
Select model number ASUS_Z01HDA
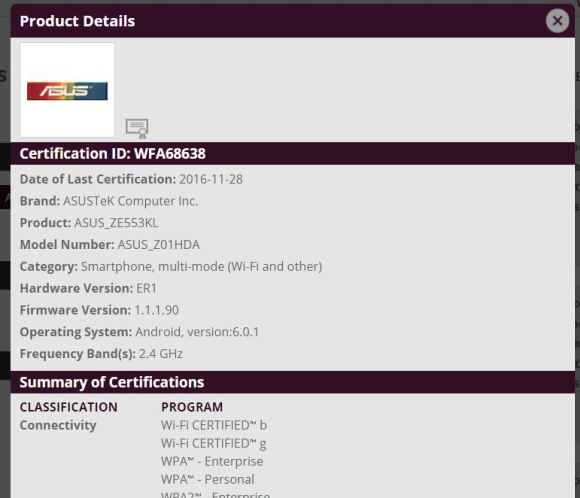159,245
